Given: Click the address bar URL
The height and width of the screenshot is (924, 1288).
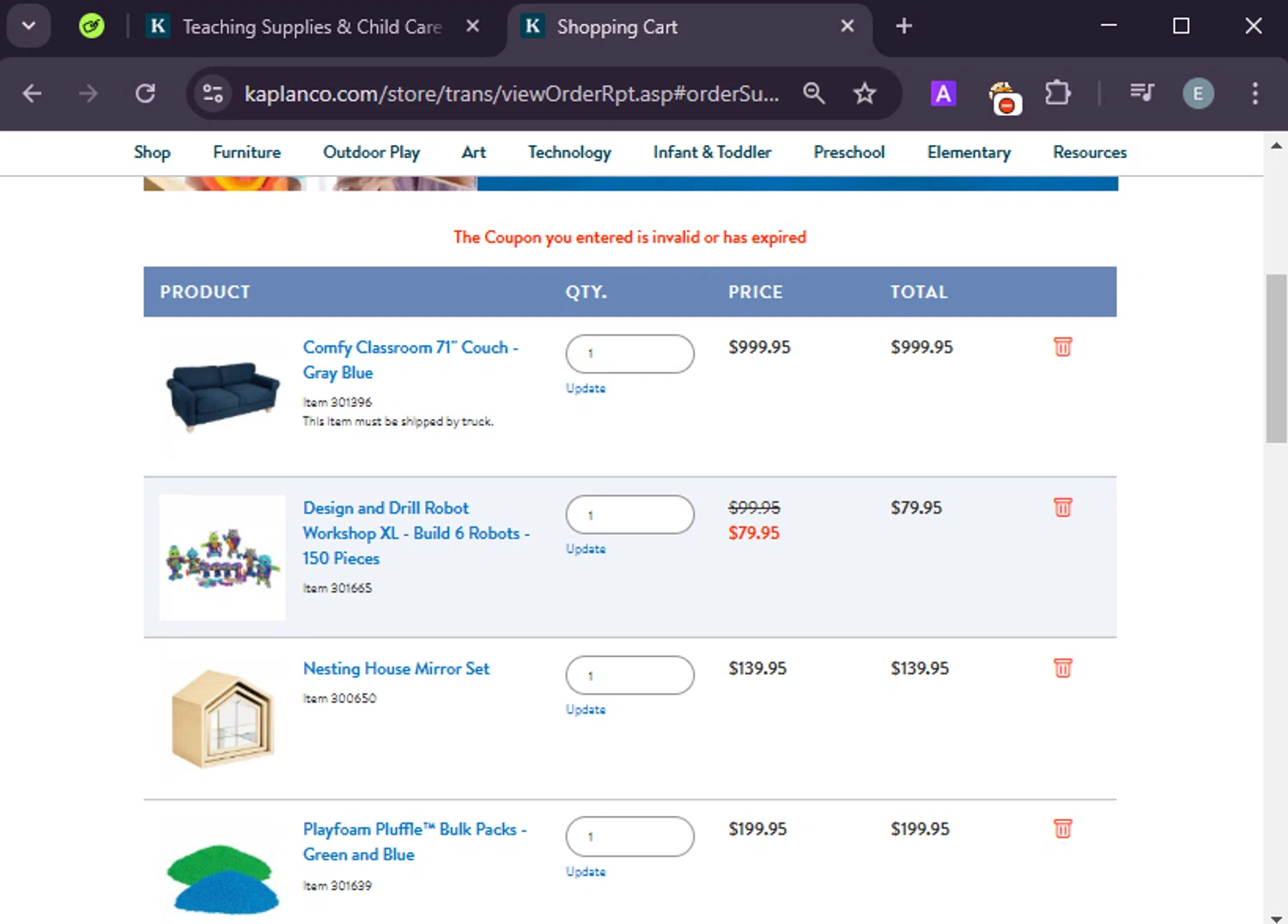Looking at the screenshot, I should (512, 93).
